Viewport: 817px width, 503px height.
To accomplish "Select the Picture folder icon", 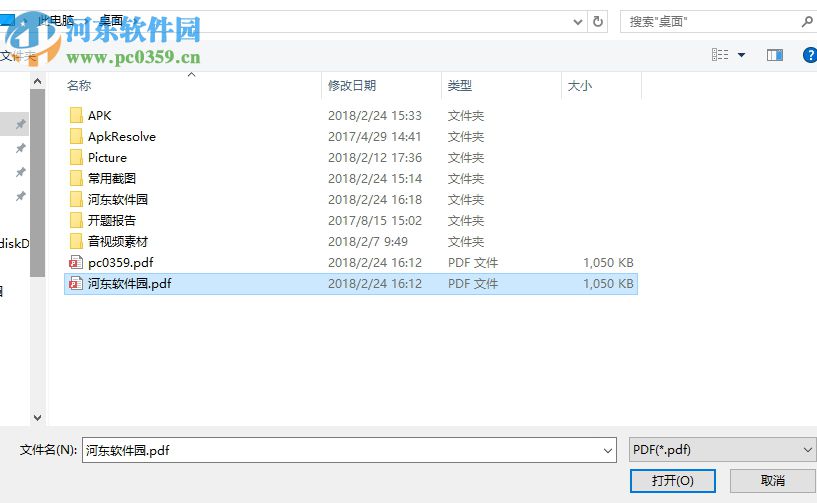I will (x=76, y=157).
